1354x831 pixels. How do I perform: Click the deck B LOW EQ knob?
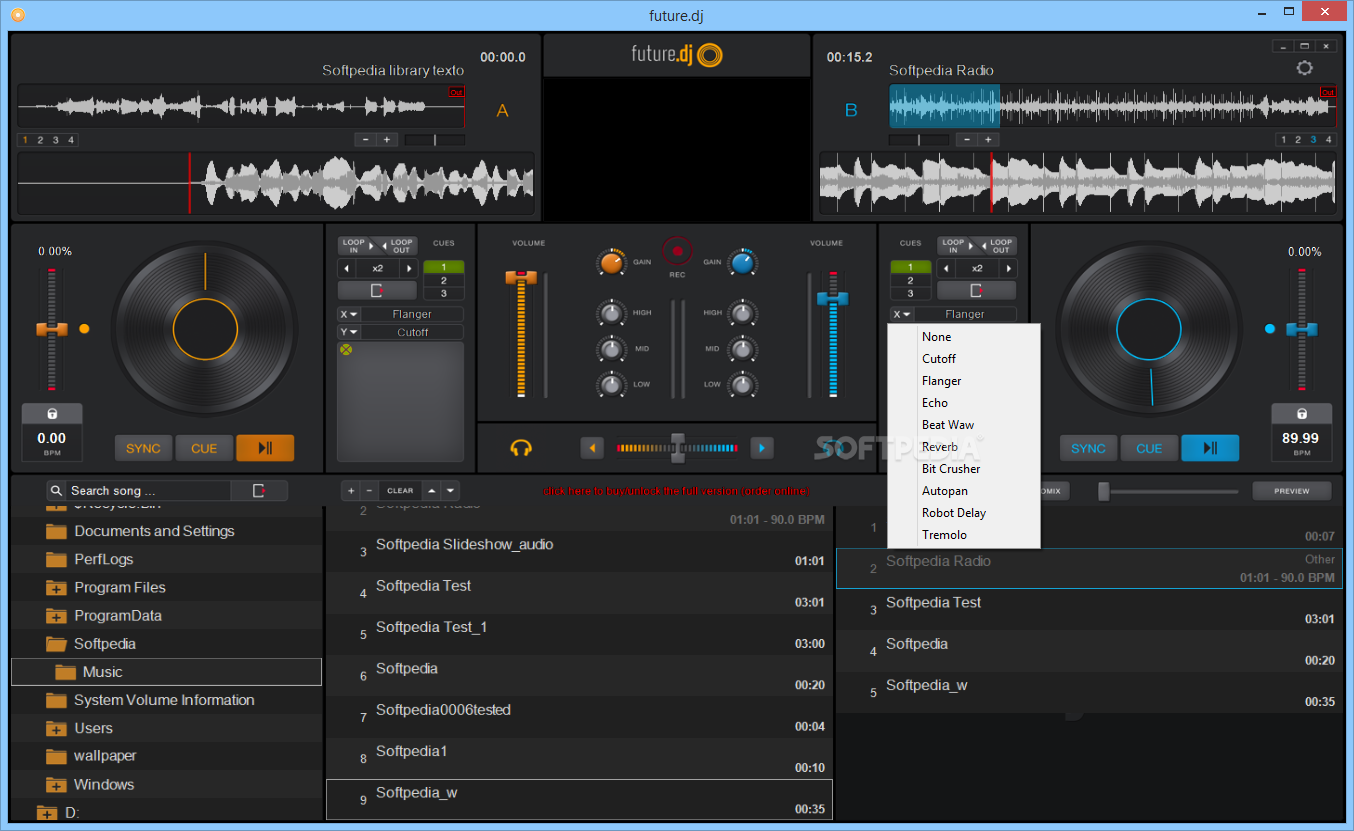741,384
